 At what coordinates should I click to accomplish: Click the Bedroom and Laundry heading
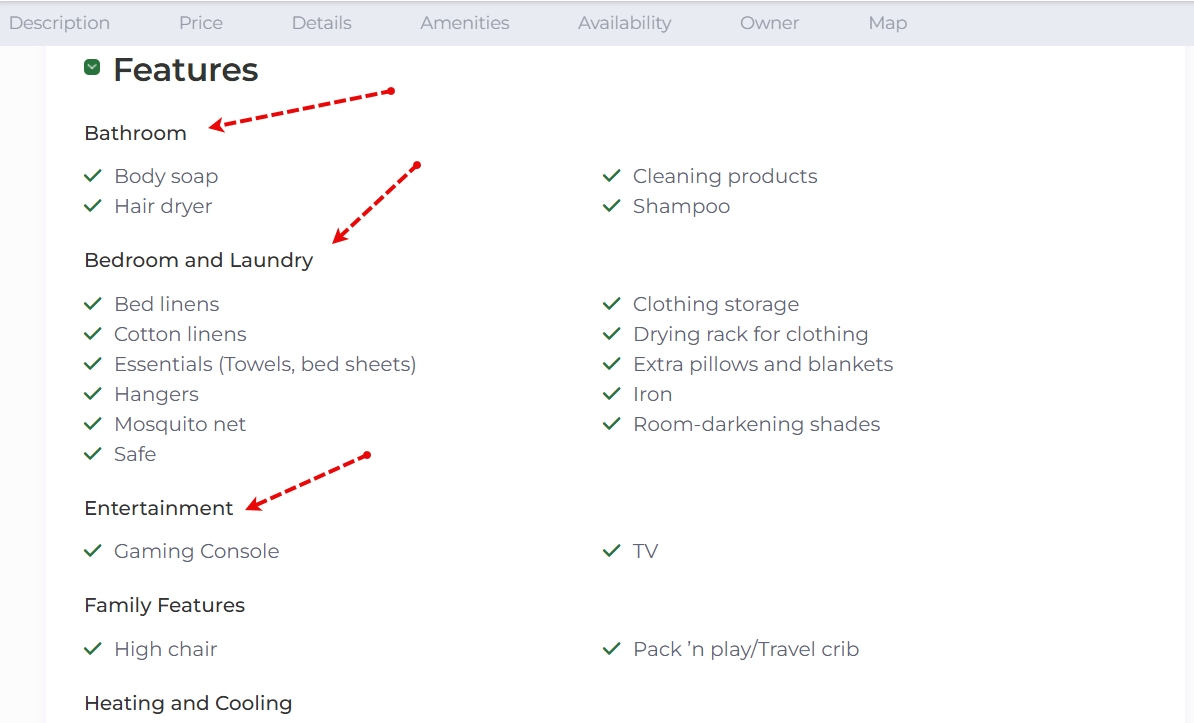pyautogui.click(x=199, y=261)
